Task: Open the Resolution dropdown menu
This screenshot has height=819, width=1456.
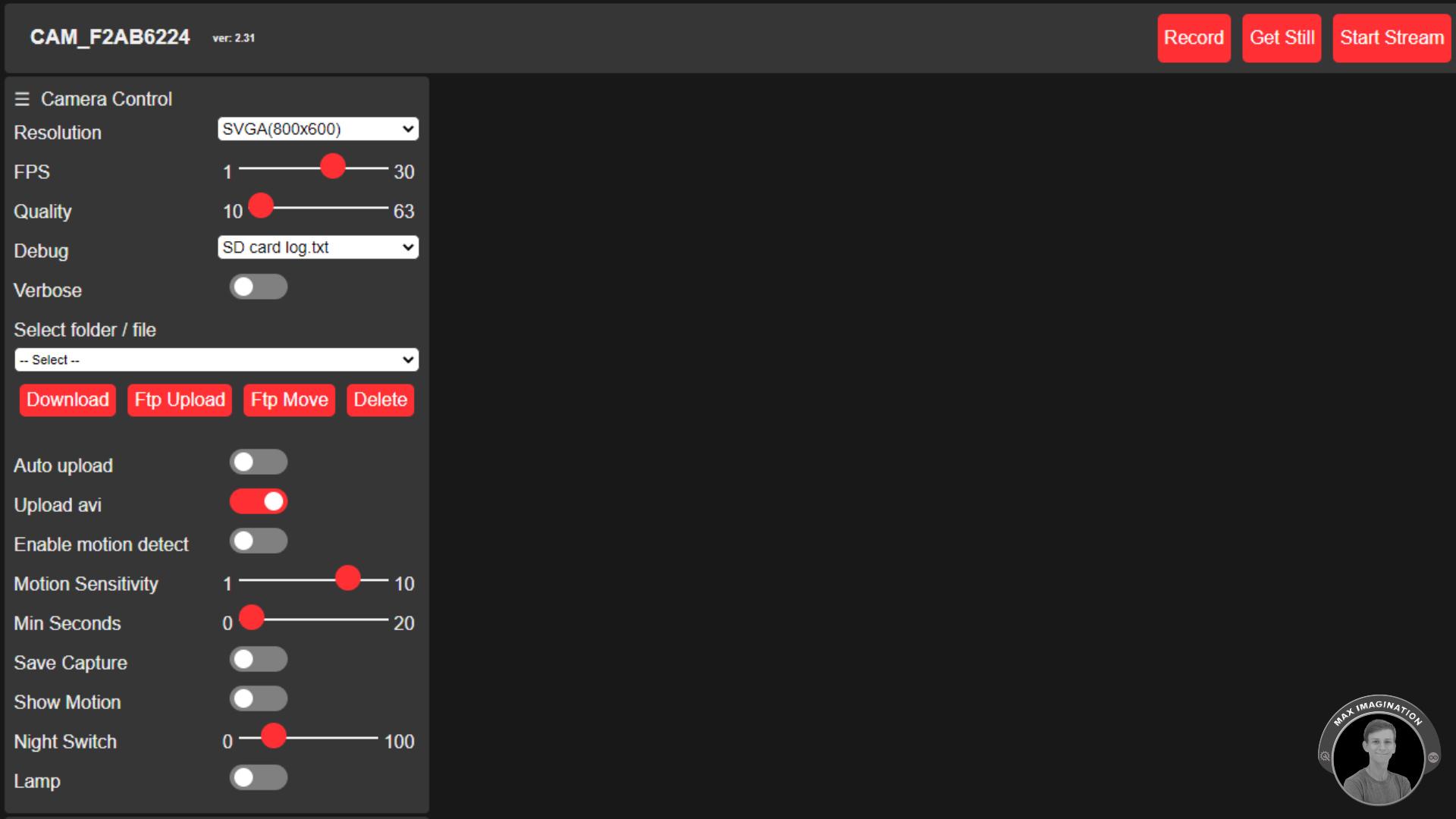Action: coord(316,129)
